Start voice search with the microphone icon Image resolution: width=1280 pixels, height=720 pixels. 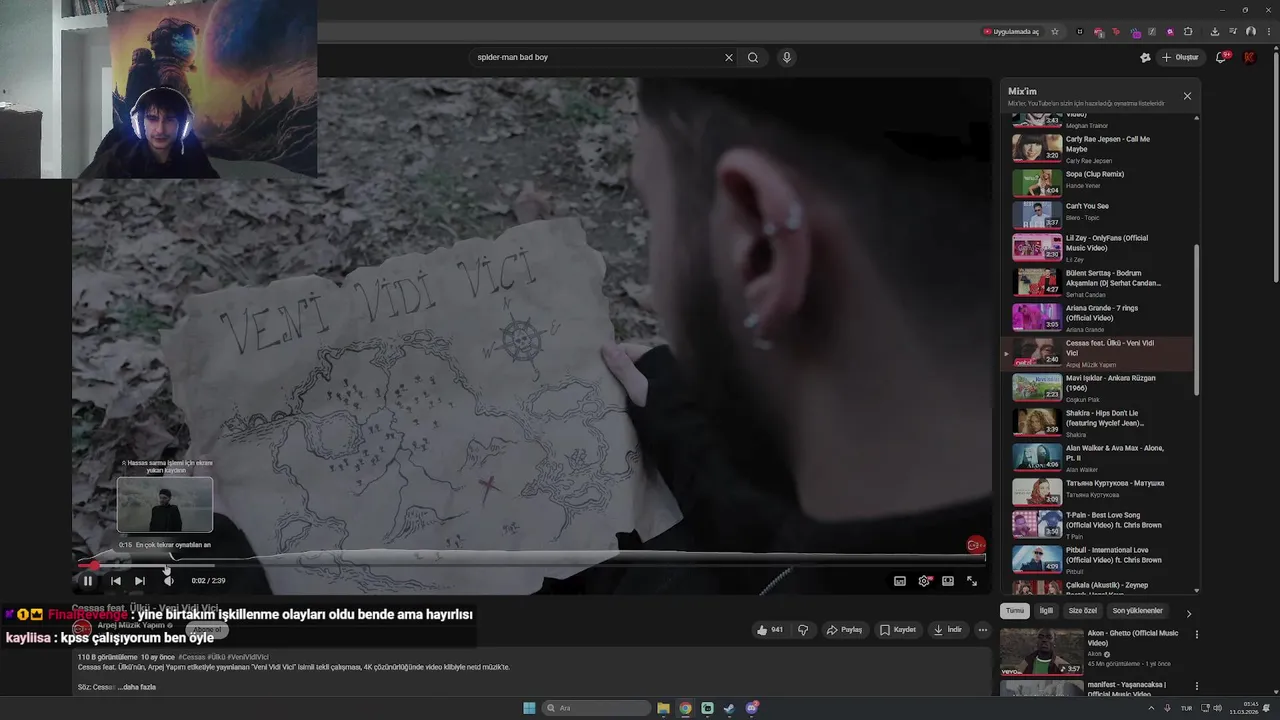787,57
